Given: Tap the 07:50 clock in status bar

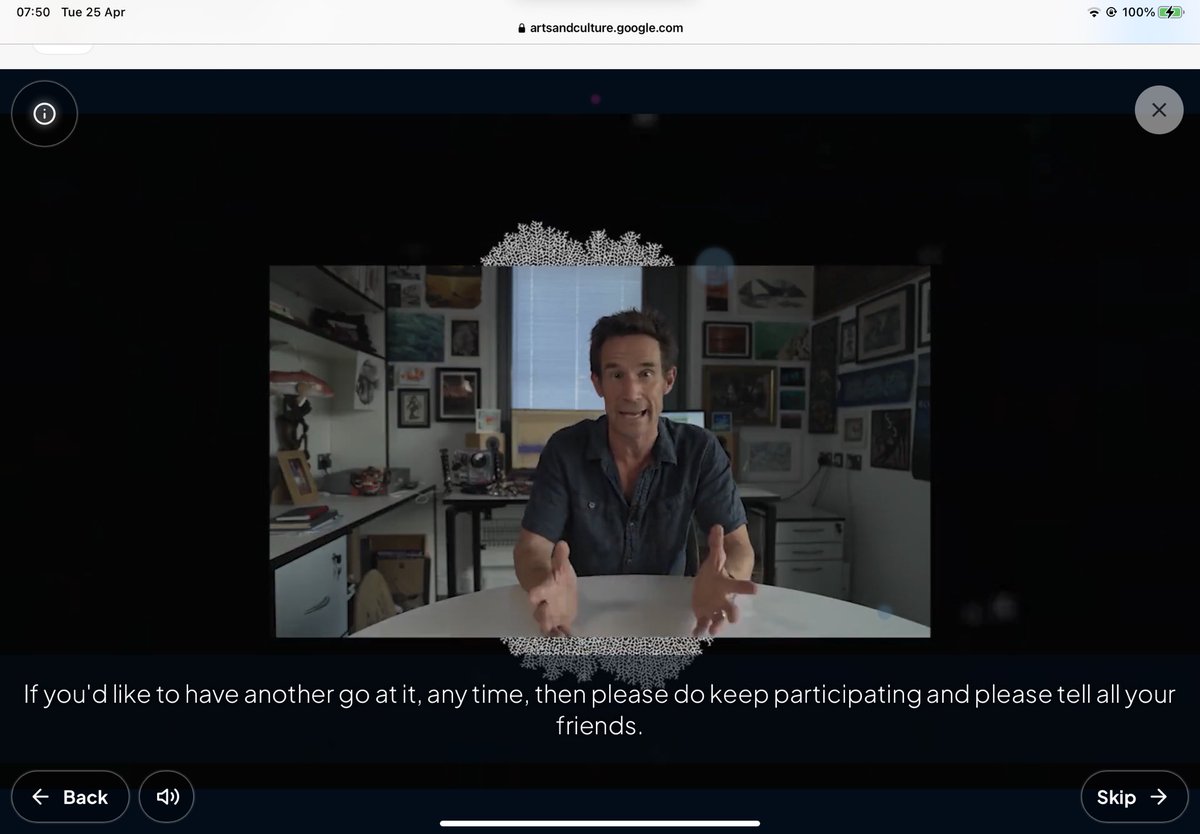Looking at the screenshot, I should [x=33, y=12].
